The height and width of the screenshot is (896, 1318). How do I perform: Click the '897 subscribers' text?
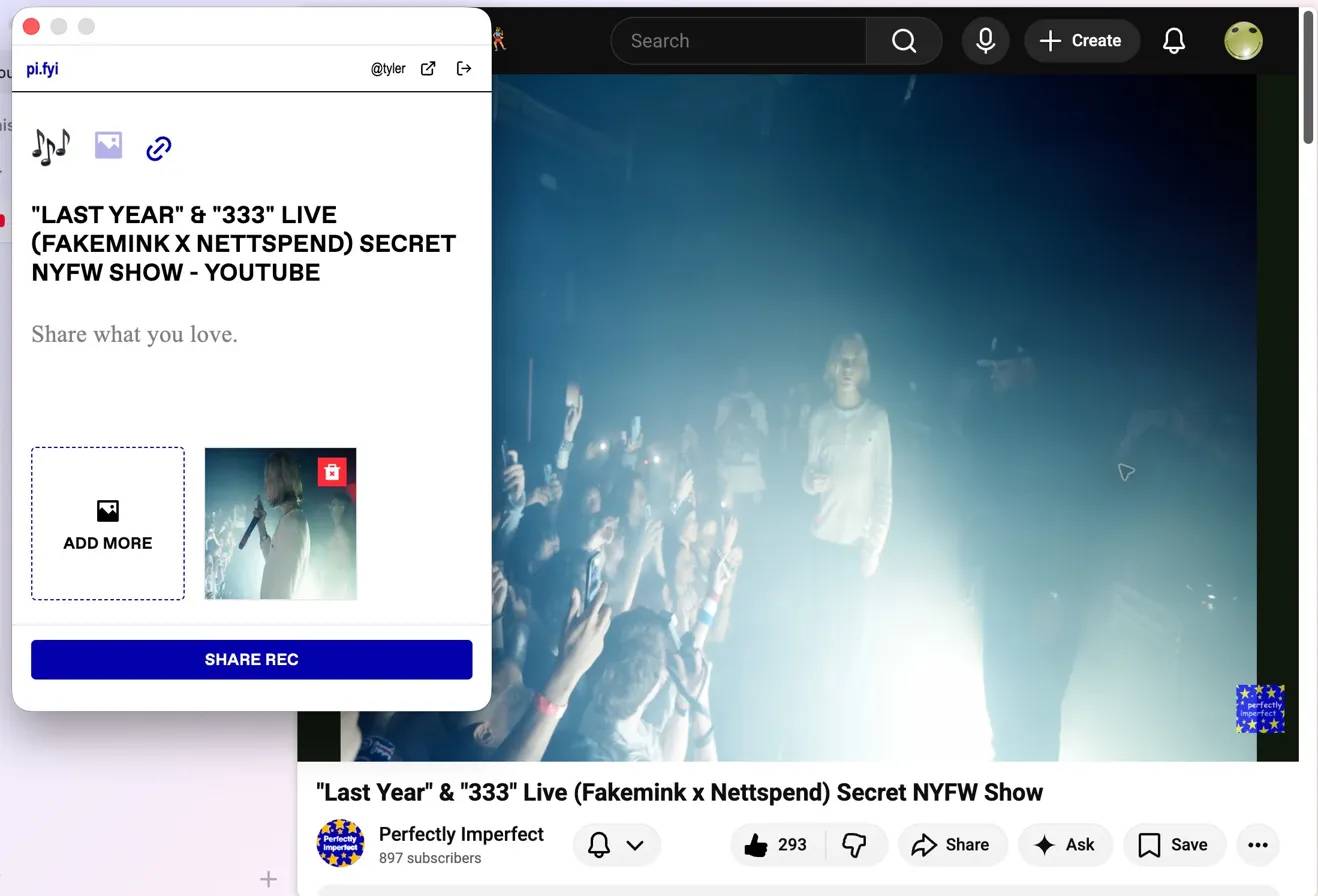pos(430,858)
